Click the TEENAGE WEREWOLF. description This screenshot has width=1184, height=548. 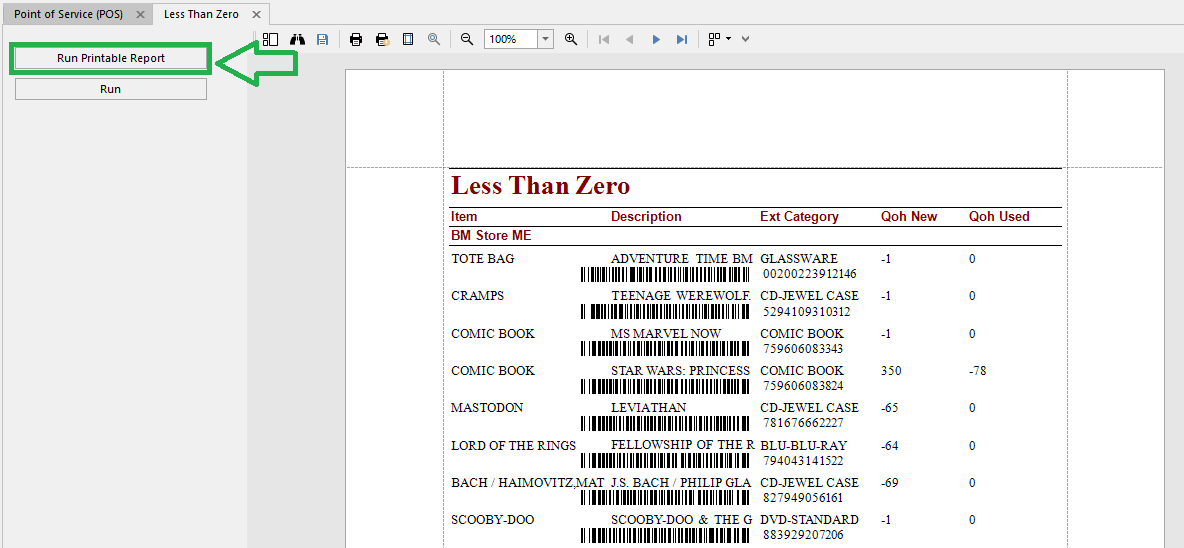tap(681, 296)
